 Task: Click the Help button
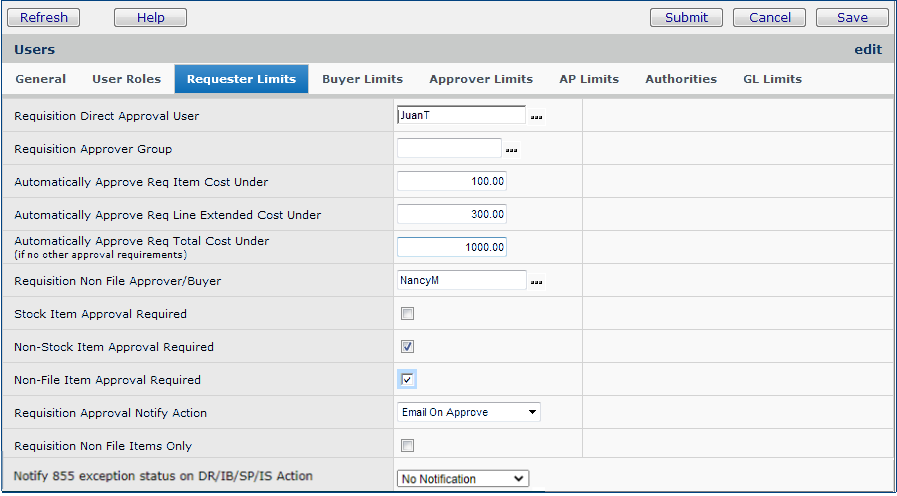click(x=150, y=18)
